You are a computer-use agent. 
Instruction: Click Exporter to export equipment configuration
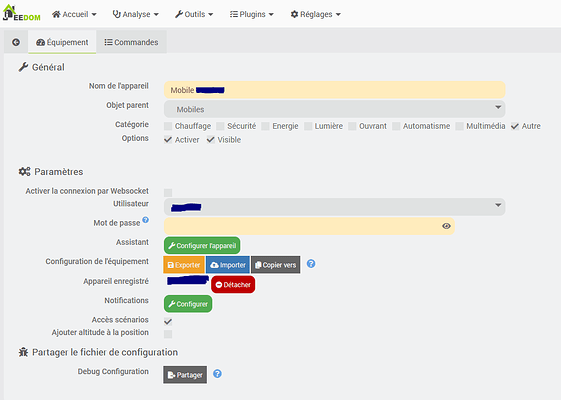pos(184,265)
